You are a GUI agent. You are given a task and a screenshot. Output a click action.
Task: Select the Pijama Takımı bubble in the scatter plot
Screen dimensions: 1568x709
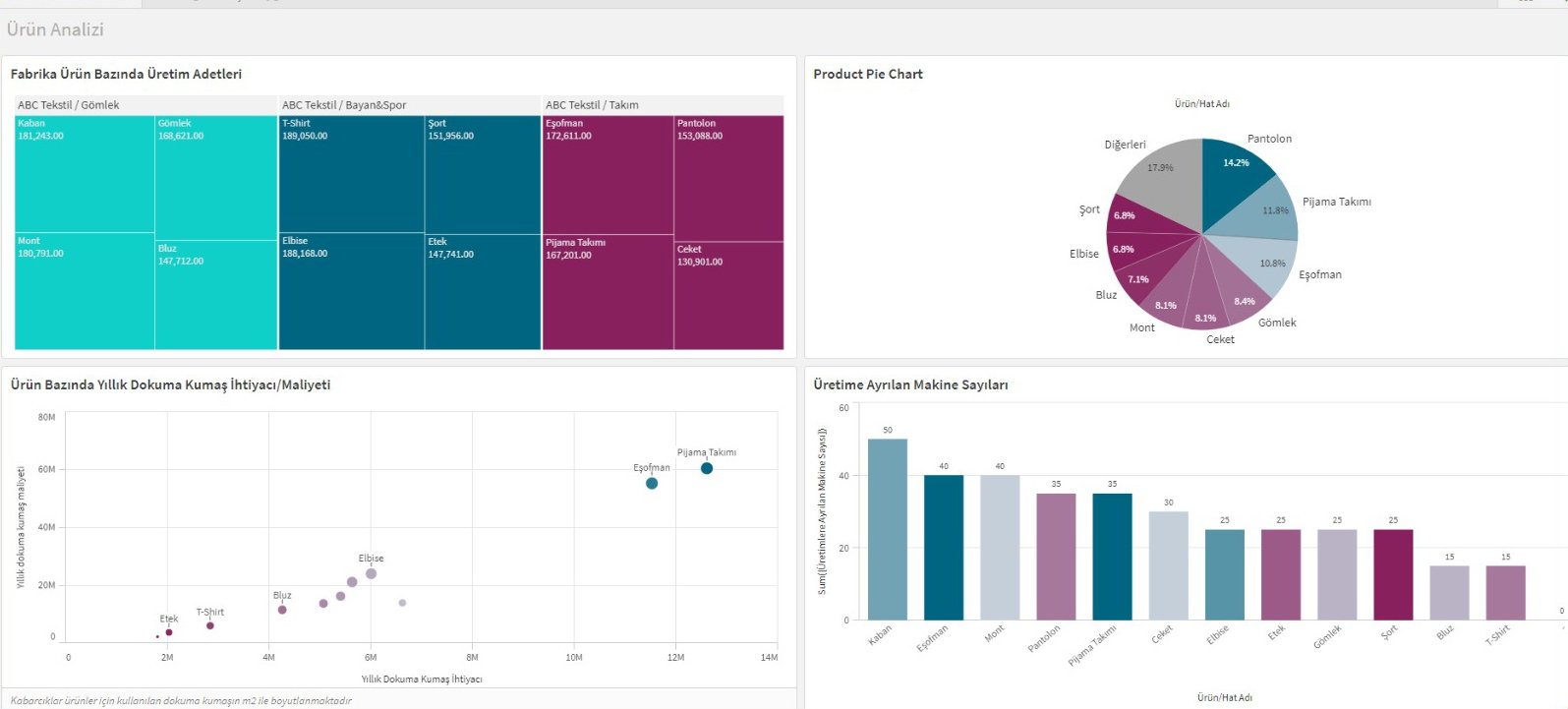707,469
